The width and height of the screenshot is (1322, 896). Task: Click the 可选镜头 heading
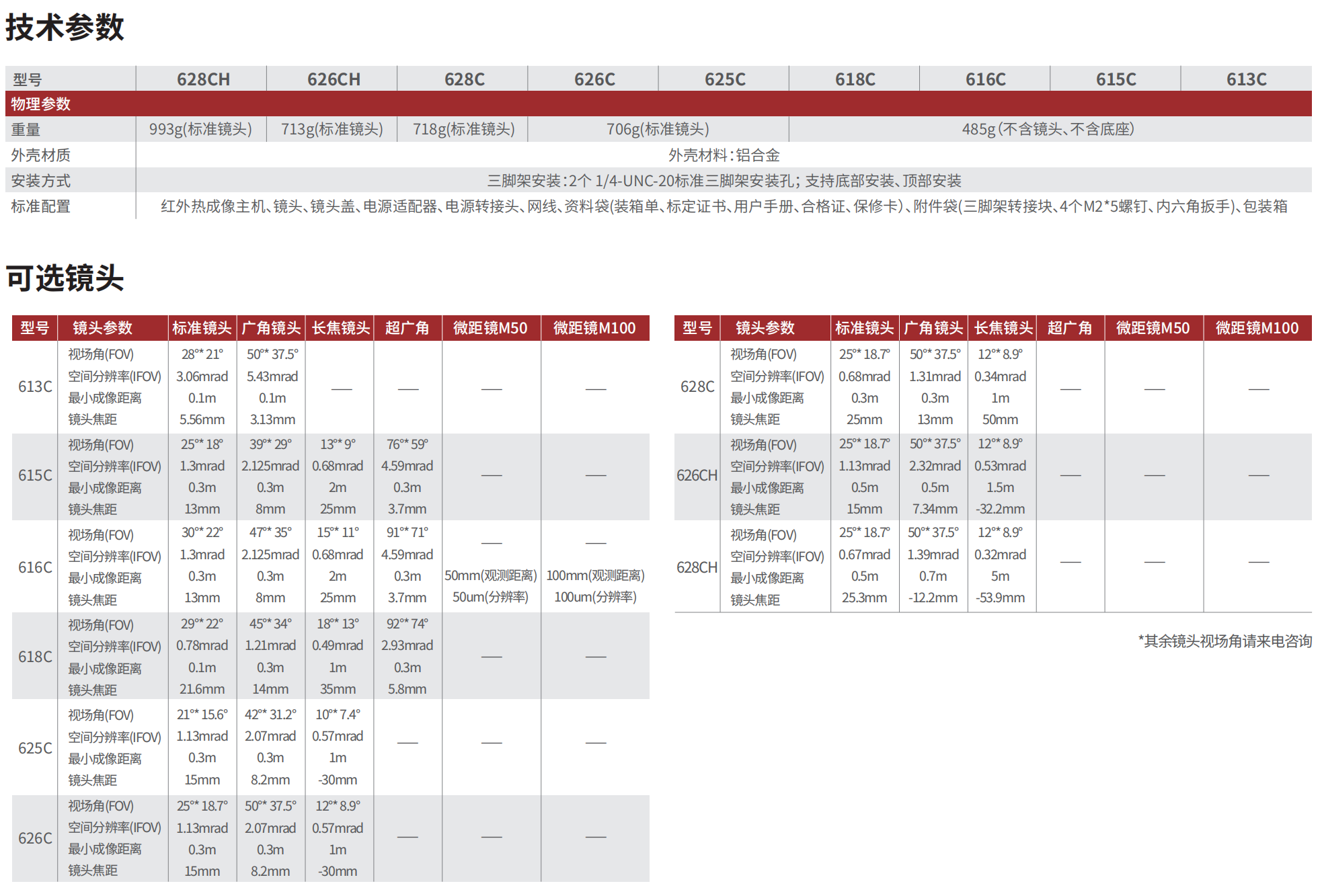[x=65, y=278]
